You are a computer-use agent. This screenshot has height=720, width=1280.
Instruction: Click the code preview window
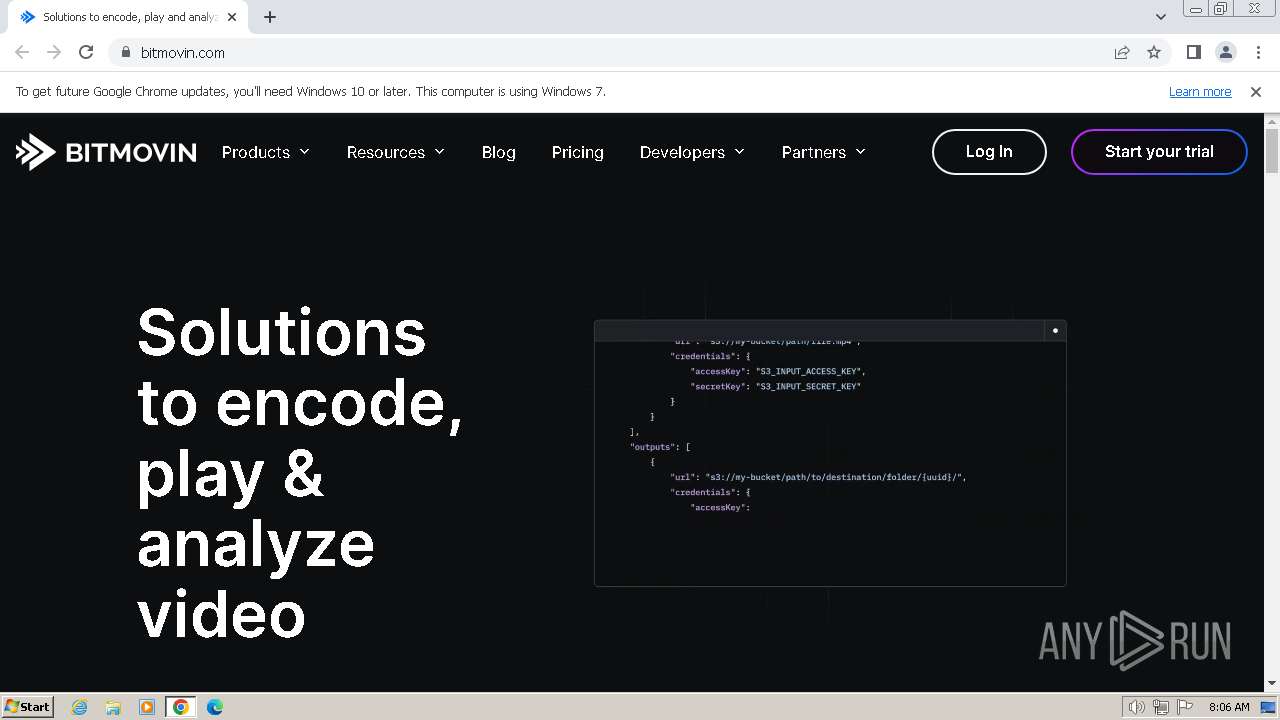[x=830, y=453]
